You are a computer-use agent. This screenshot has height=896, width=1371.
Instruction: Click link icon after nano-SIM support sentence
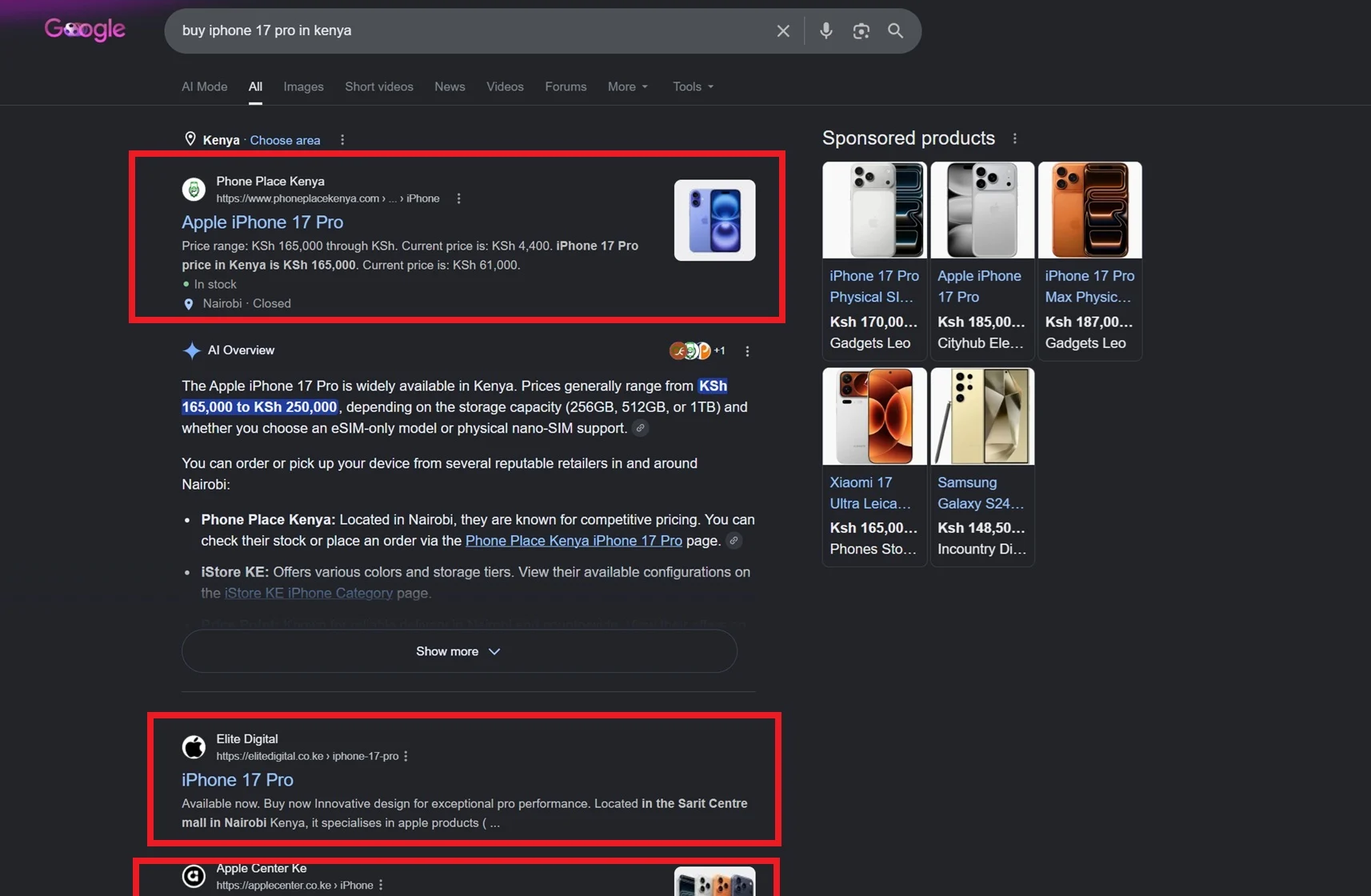coord(641,428)
